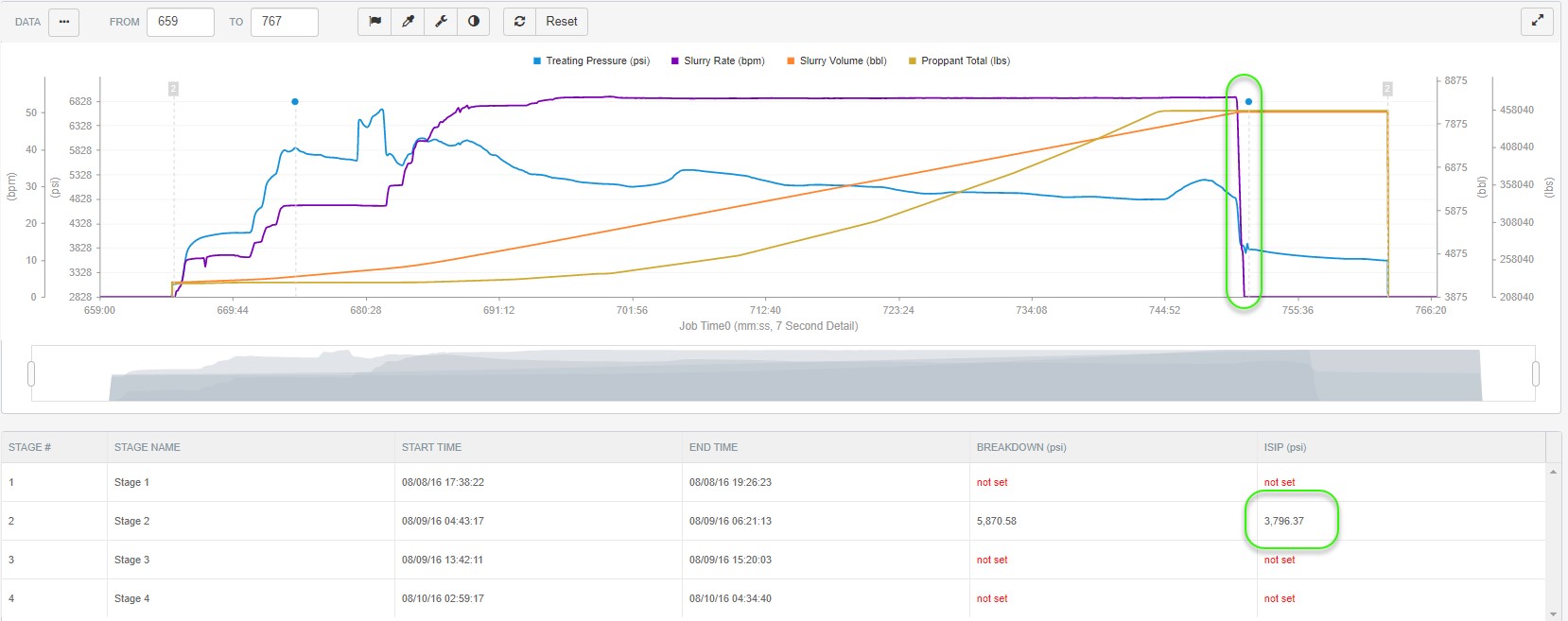
Task: Hide the Slurry Volume (bbl) series
Action: [x=837, y=61]
